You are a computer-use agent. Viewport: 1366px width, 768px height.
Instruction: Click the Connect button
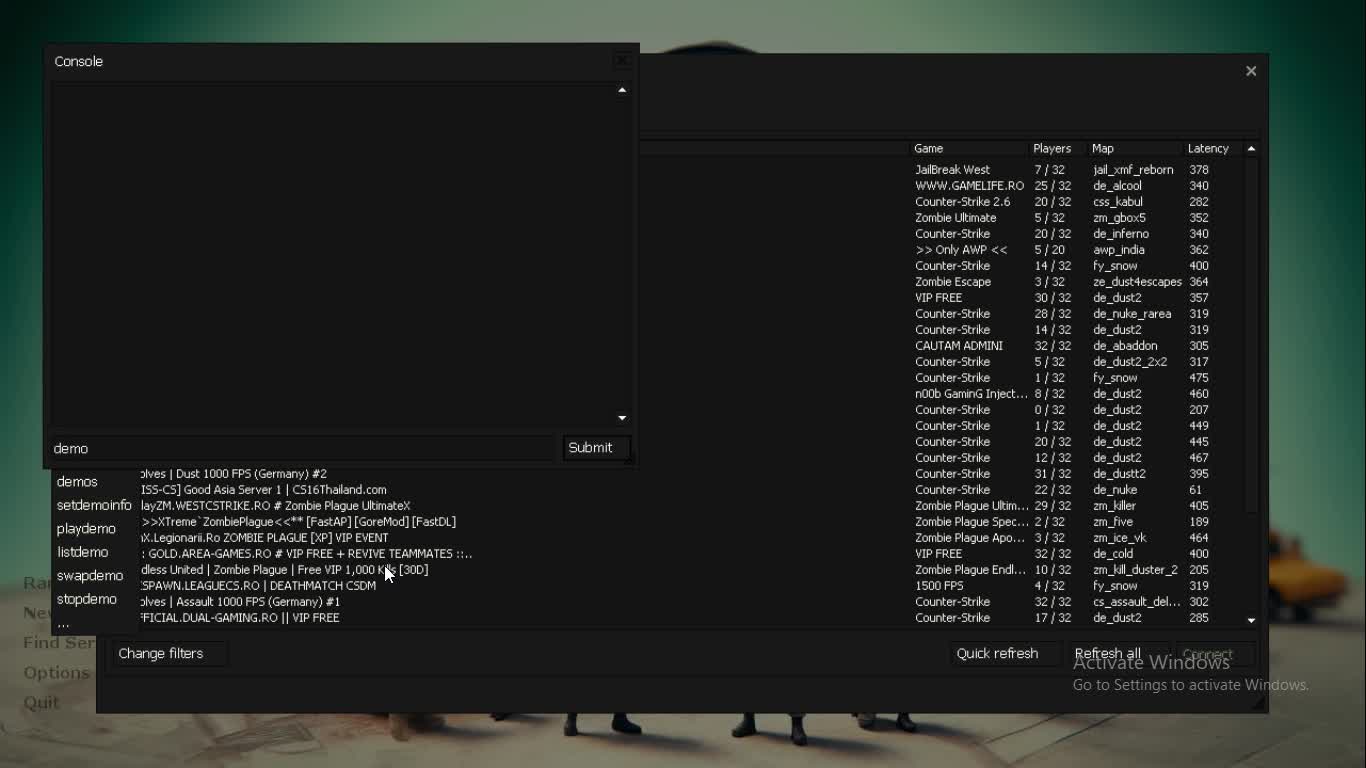1214,654
